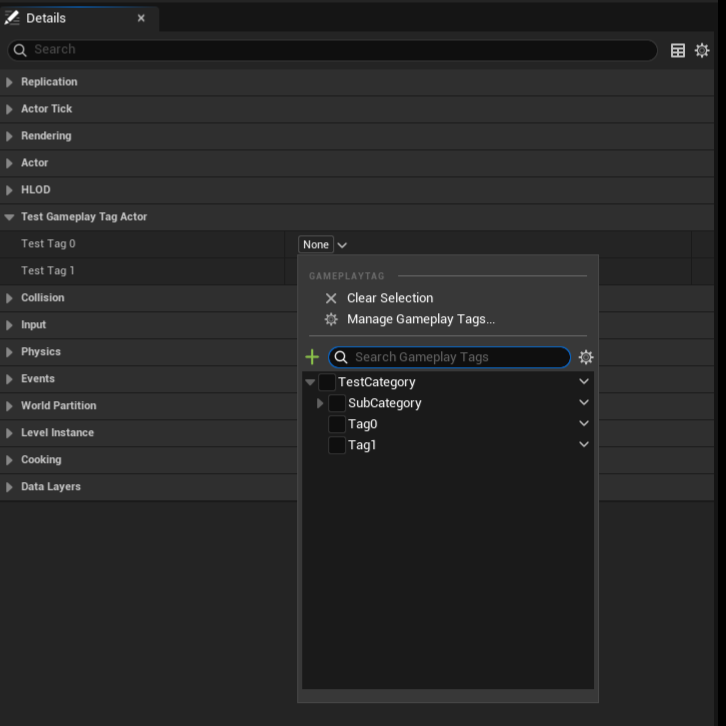Click the X icon beside Clear Selection
The width and height of the screenshot is (726, 726).
(331, 298)
